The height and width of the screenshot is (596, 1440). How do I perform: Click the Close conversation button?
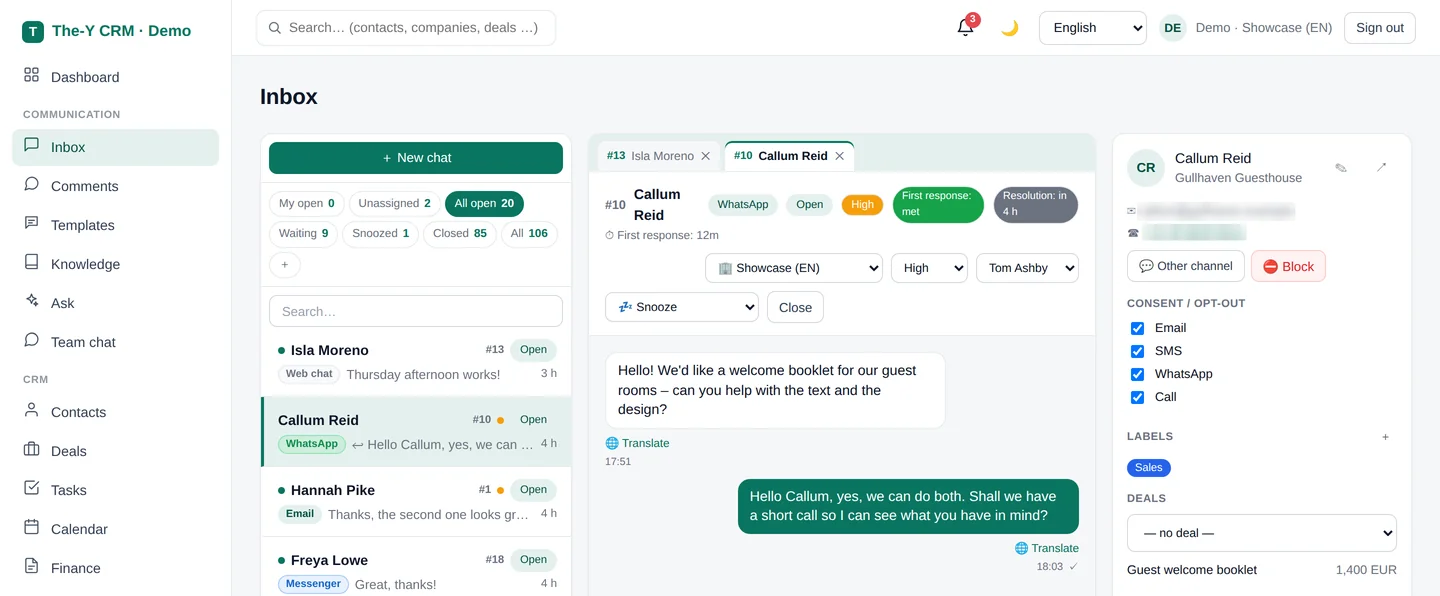(x=795, y=307)
